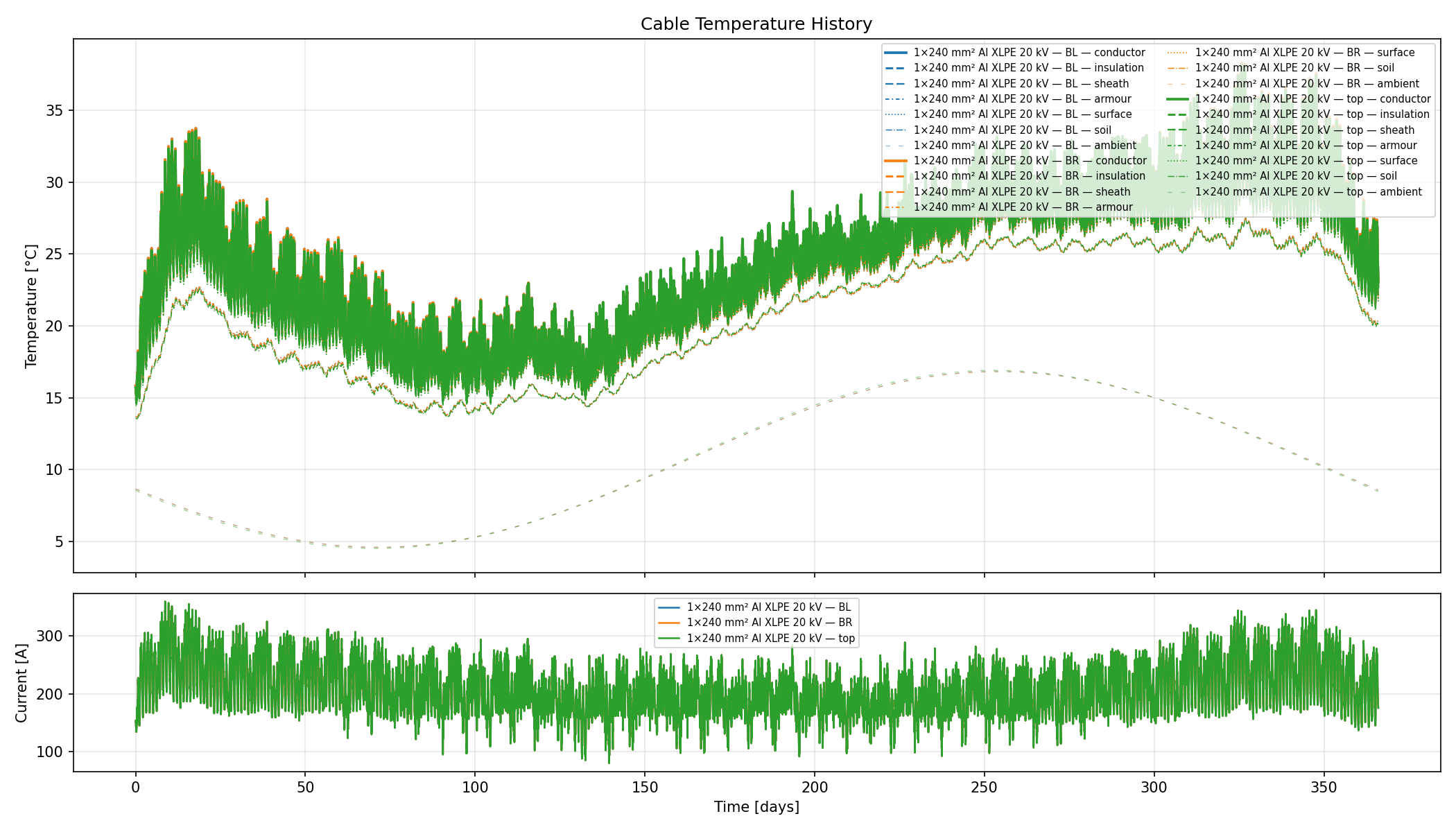
Task: Click the 35 tick label on temperature axis
Action: (54, 111)
